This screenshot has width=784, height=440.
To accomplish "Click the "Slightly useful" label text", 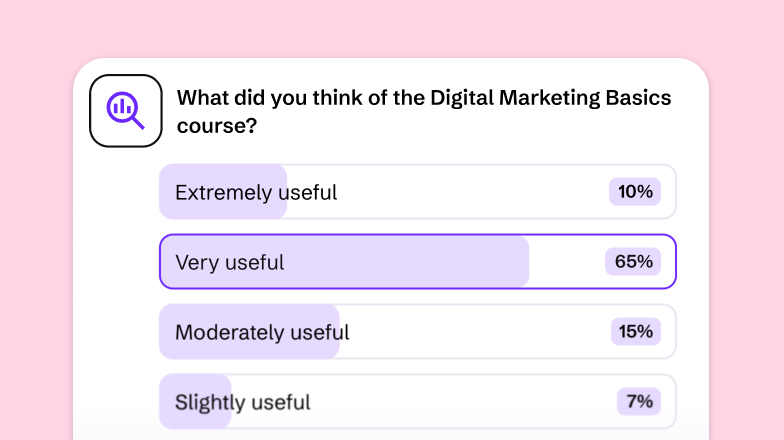I will click(242, 403).
